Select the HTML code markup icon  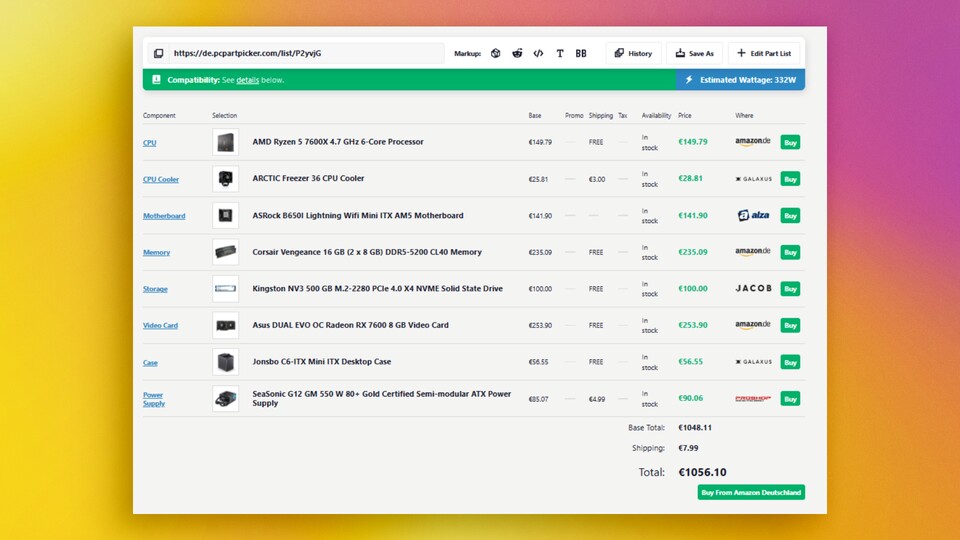[538, 53]
